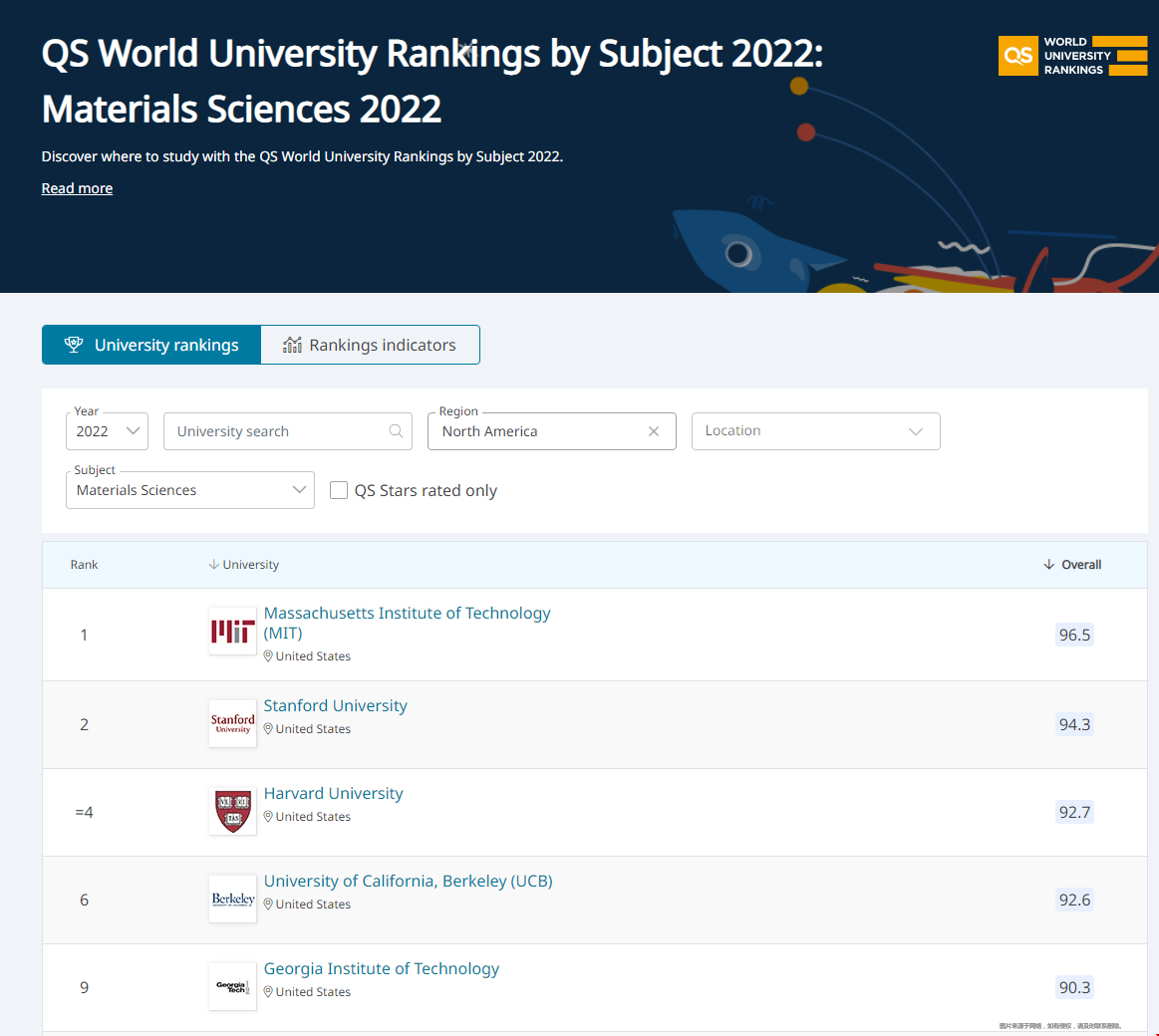Click the Harvard shield logo
1159x1036 pixels.
(x=232, y=811)
